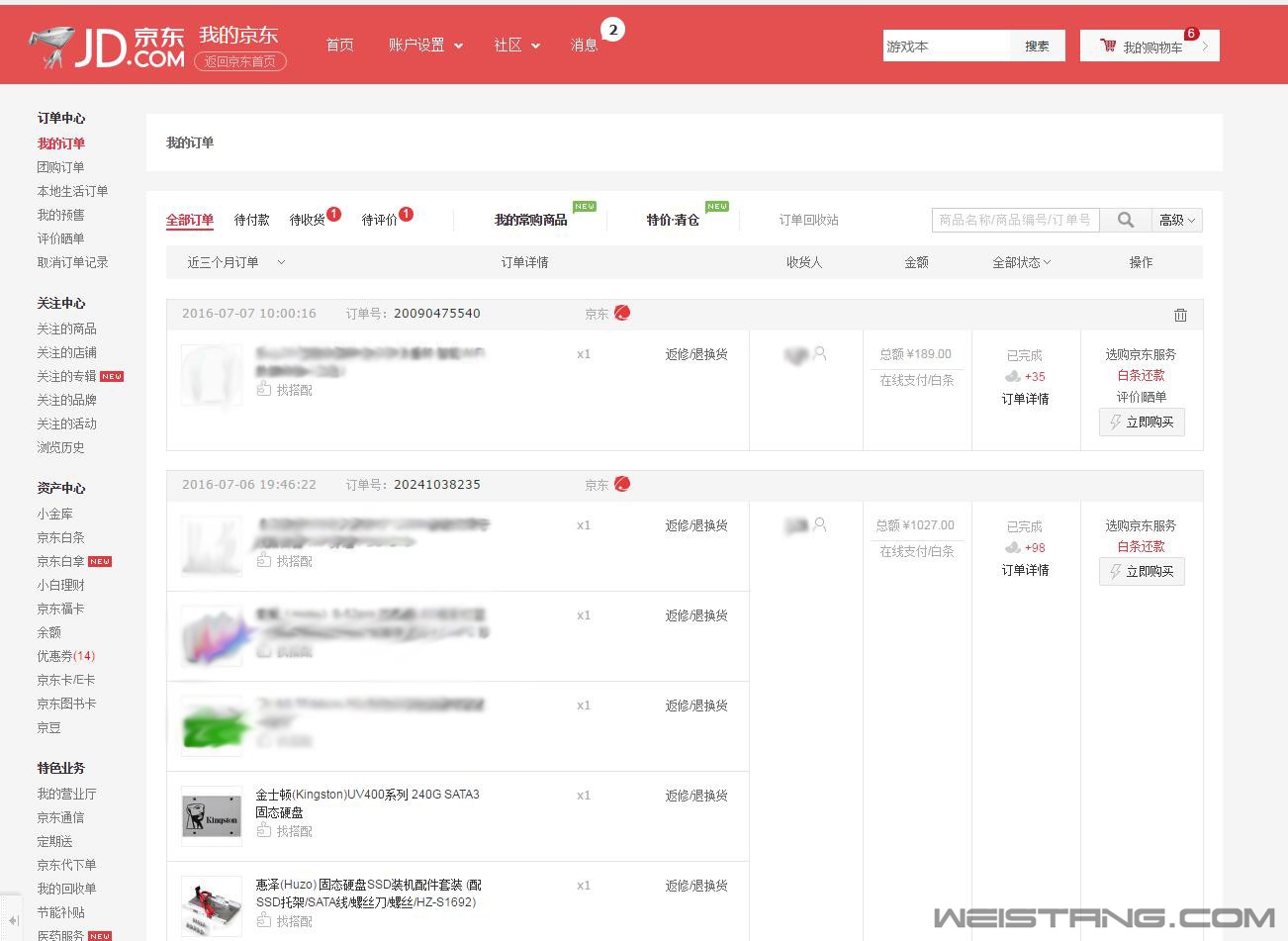Open 浏览历史 in the sidebar
The width and height of the screenshot is (1288, 941).
point(61,447)
